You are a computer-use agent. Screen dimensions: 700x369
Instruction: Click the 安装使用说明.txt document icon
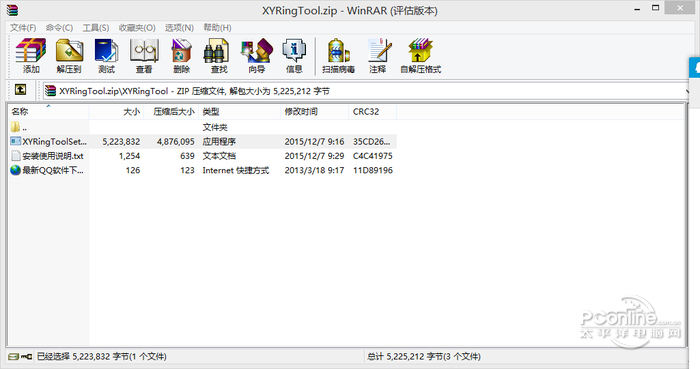pos(15,155)
